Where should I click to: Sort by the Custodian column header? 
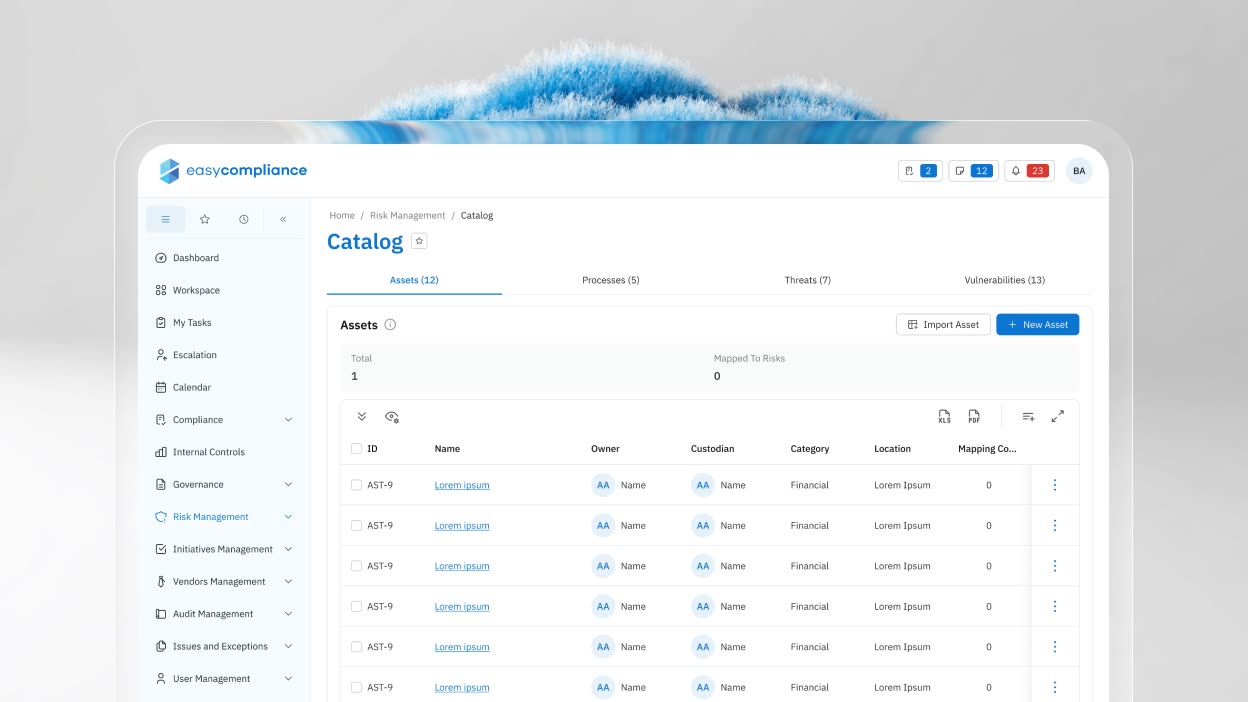(712, 449)
